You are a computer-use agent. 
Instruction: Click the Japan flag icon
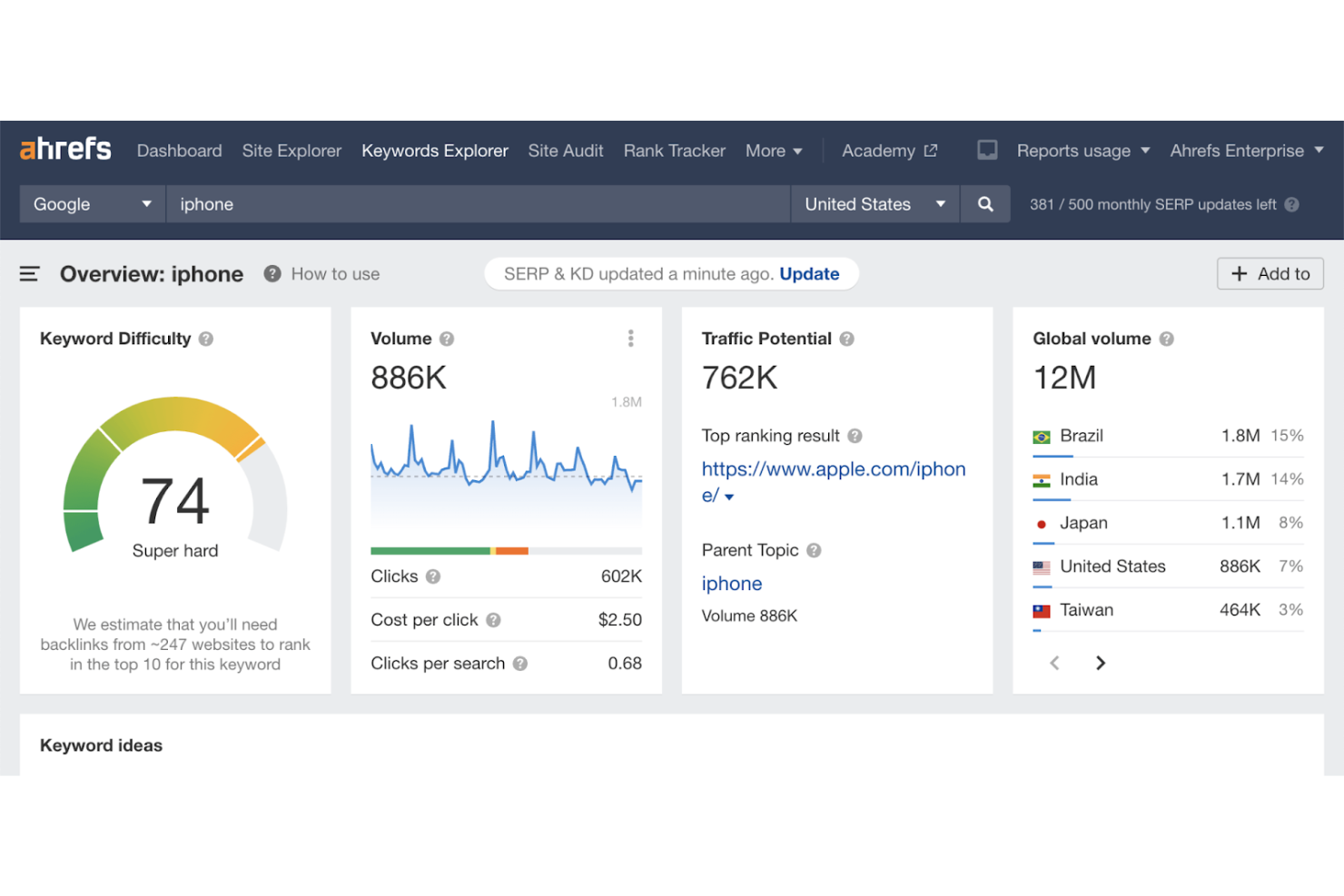[x=1042, y=524]
